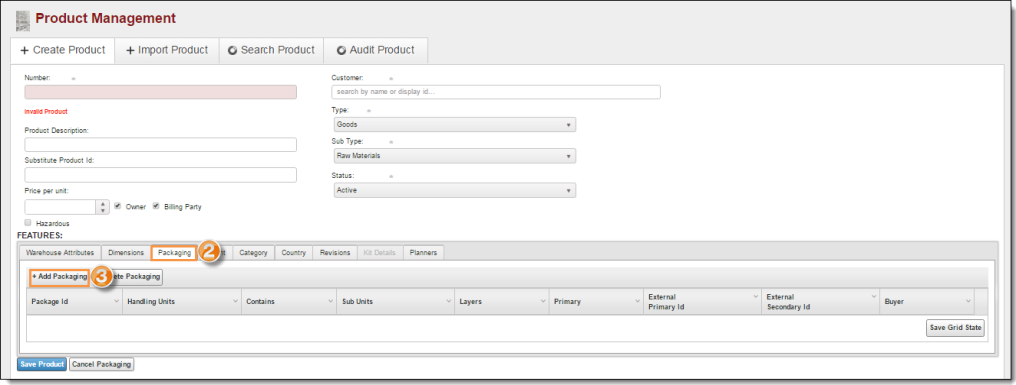This screenshot has width=1016, height=385.
Task: Open the Status dropdown showing Active
Action: coord(454,190)
